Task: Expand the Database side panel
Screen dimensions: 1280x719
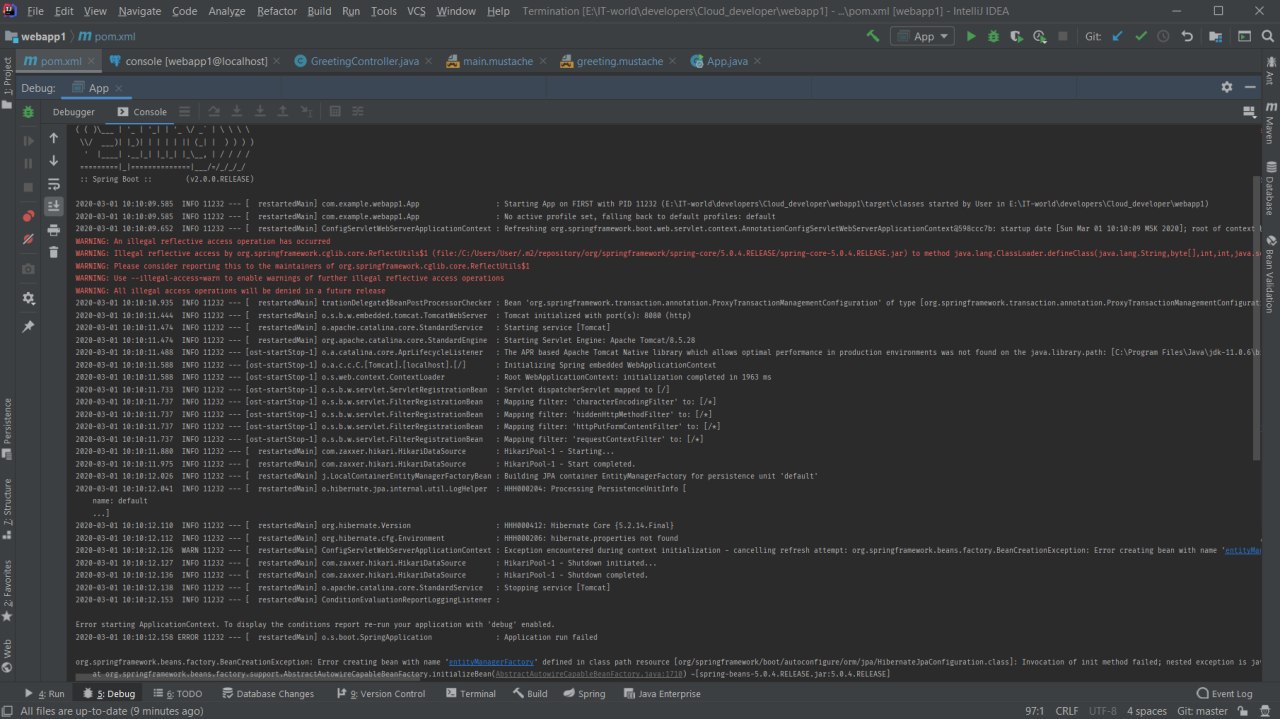Action: (1270, 188)
